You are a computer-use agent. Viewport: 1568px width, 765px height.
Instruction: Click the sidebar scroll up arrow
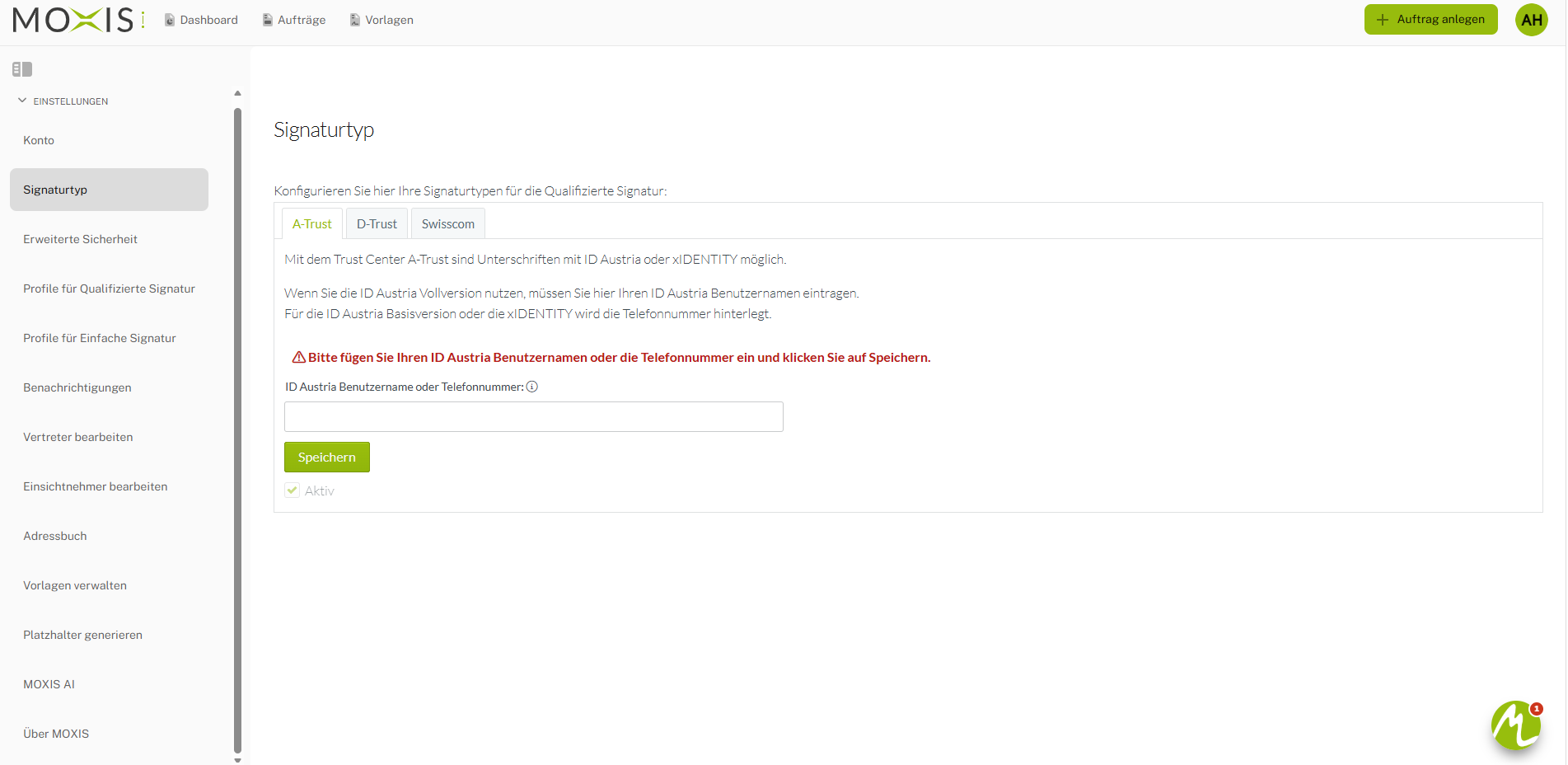(x=237, y=93)
